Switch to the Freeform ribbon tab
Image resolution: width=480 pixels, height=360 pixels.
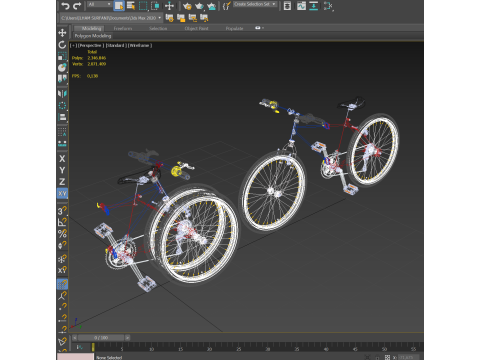pos(123,28)
